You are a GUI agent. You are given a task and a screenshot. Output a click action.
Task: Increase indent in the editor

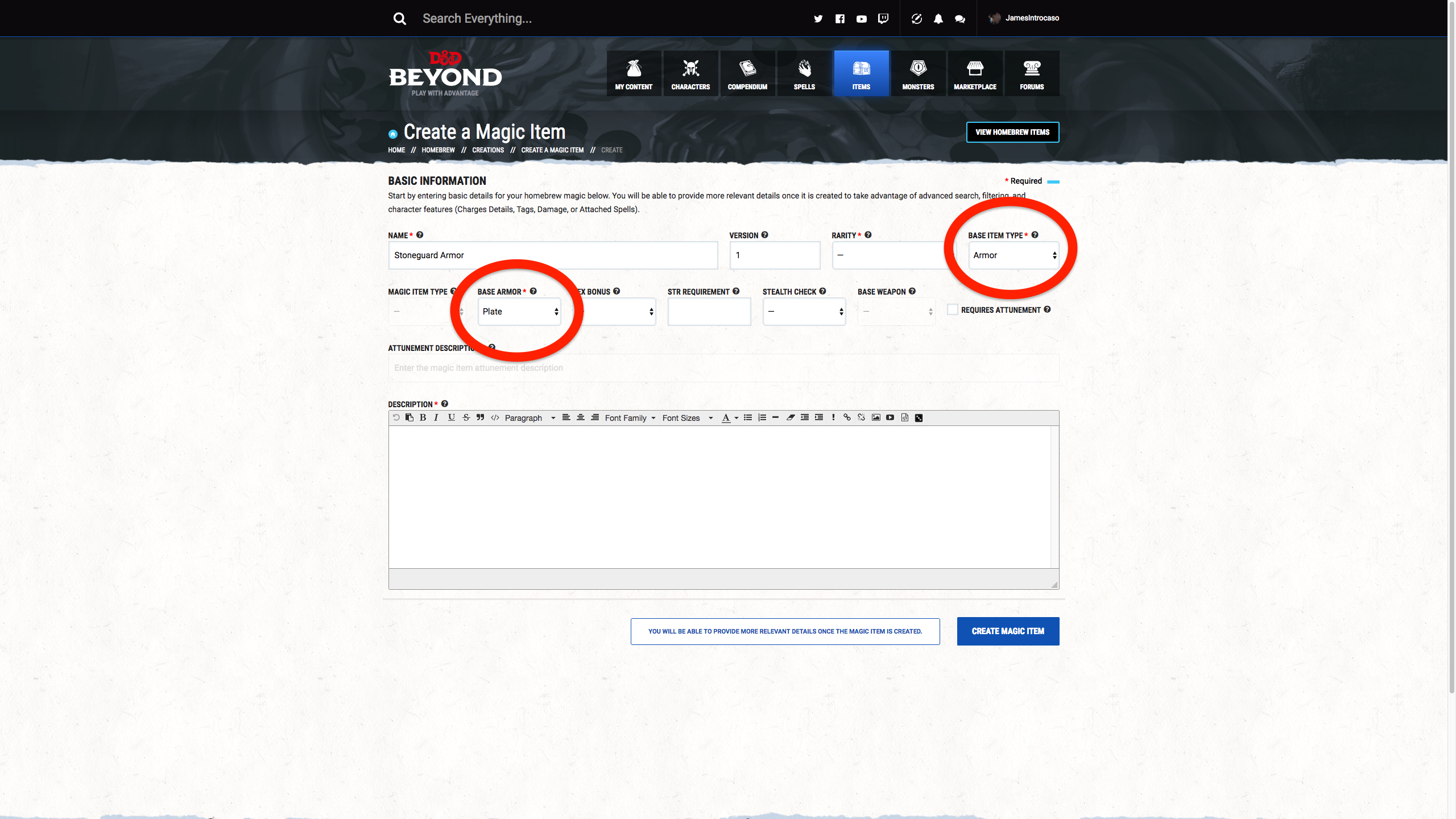pyautogui.click(x=819, y=417)
